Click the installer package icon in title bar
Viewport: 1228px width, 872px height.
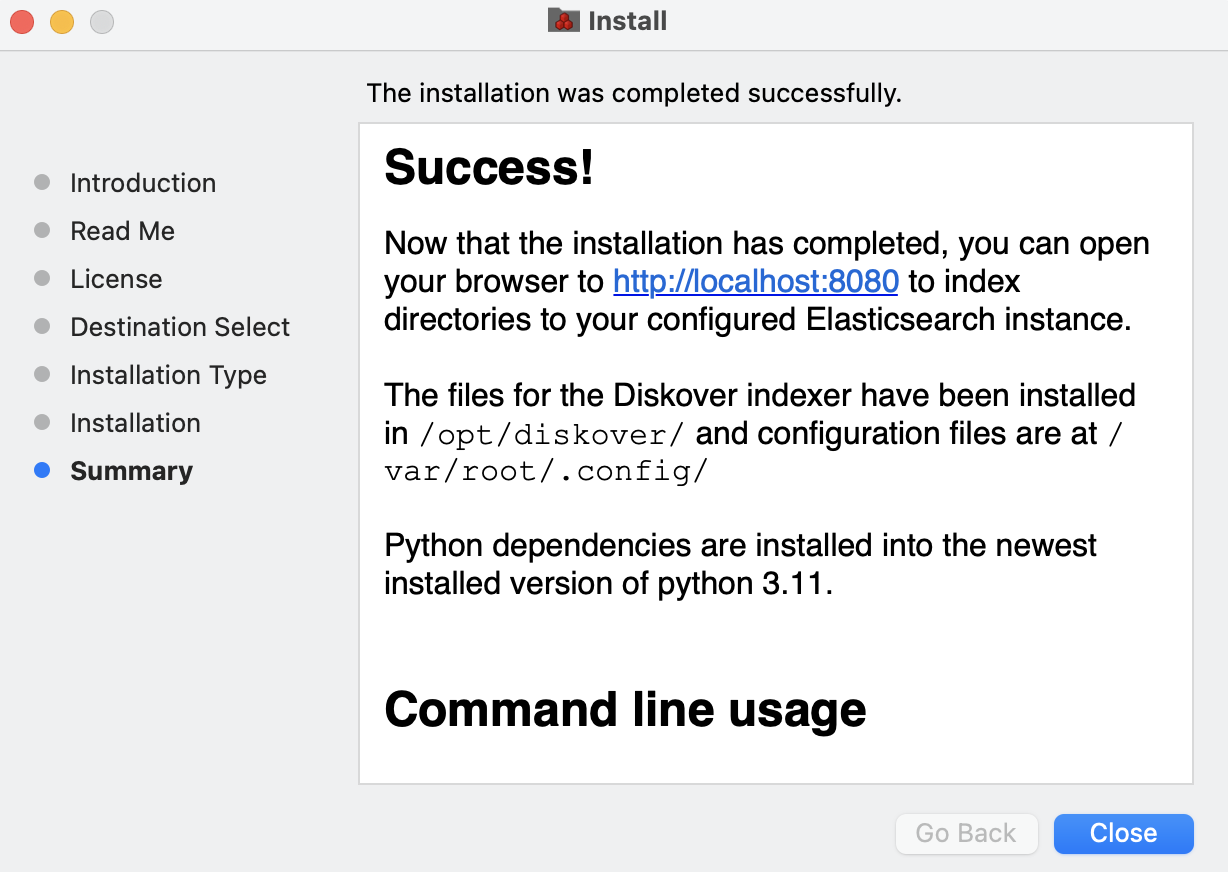[x=564, y=21]
